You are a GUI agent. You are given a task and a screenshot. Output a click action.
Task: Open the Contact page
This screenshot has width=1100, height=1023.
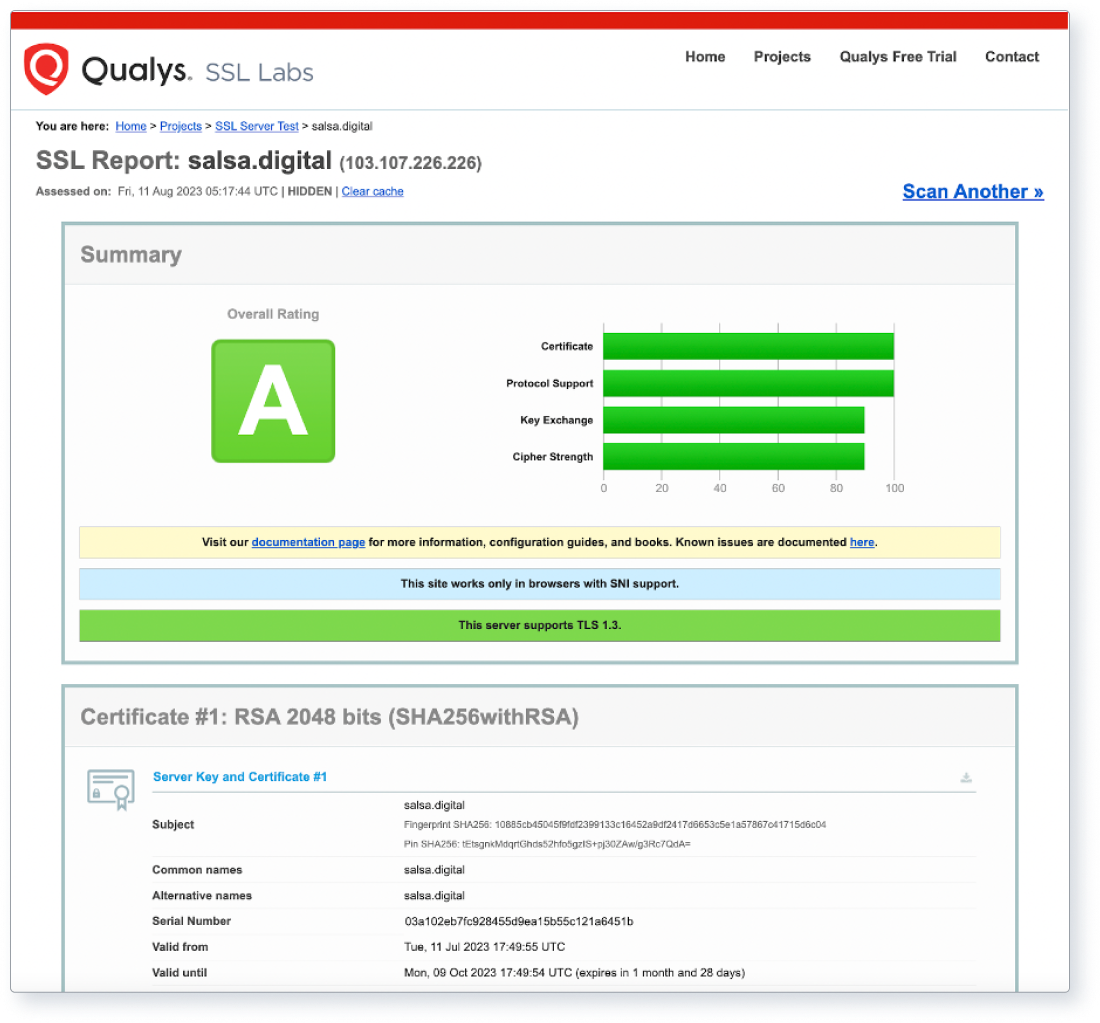click(x=1011, y=57)
